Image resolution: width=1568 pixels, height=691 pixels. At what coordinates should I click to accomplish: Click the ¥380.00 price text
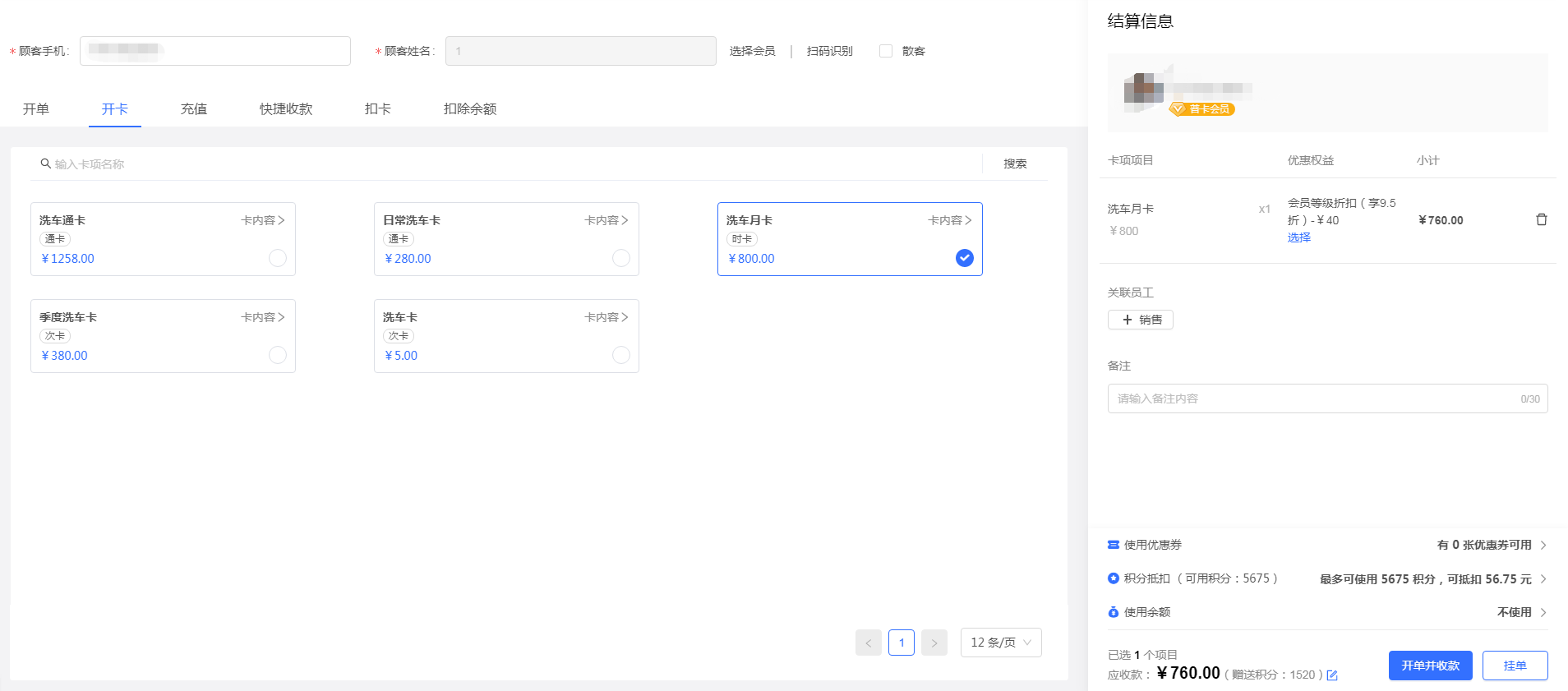(x=64, y=355)
